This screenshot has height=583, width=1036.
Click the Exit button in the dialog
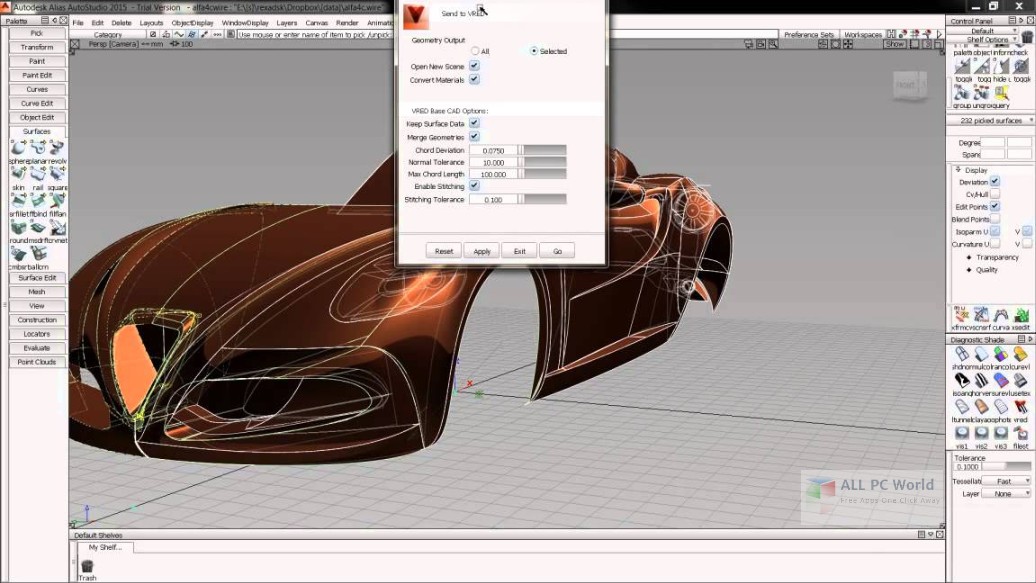pyautogui.click(x=519, y=251)
